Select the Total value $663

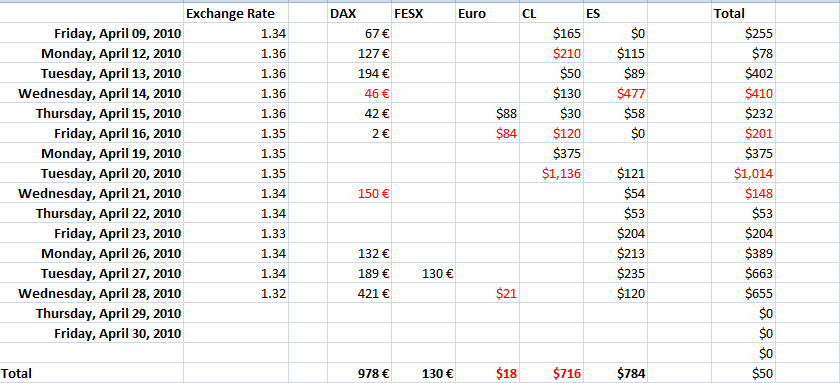744,274
